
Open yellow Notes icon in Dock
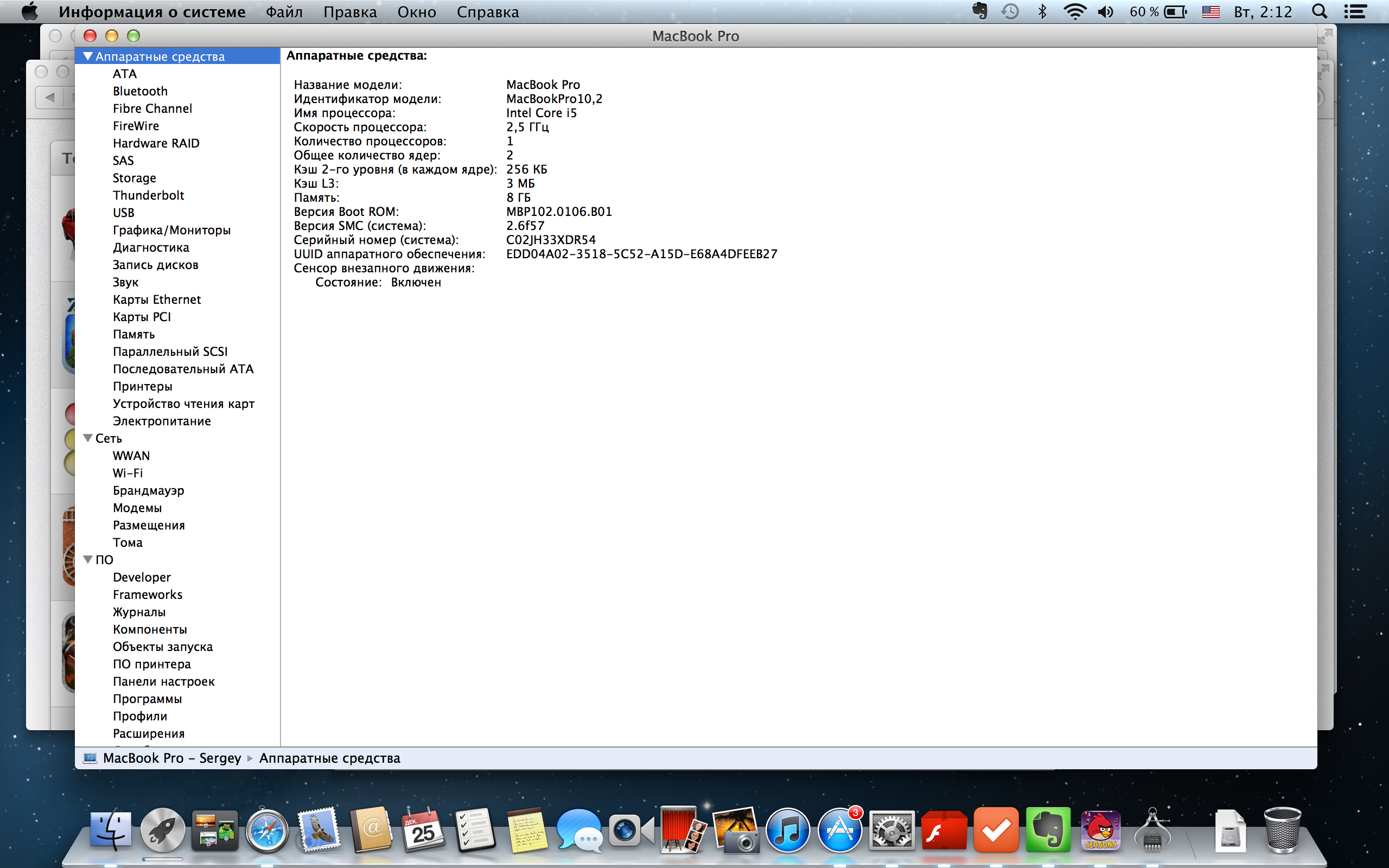tap(527, 830)
